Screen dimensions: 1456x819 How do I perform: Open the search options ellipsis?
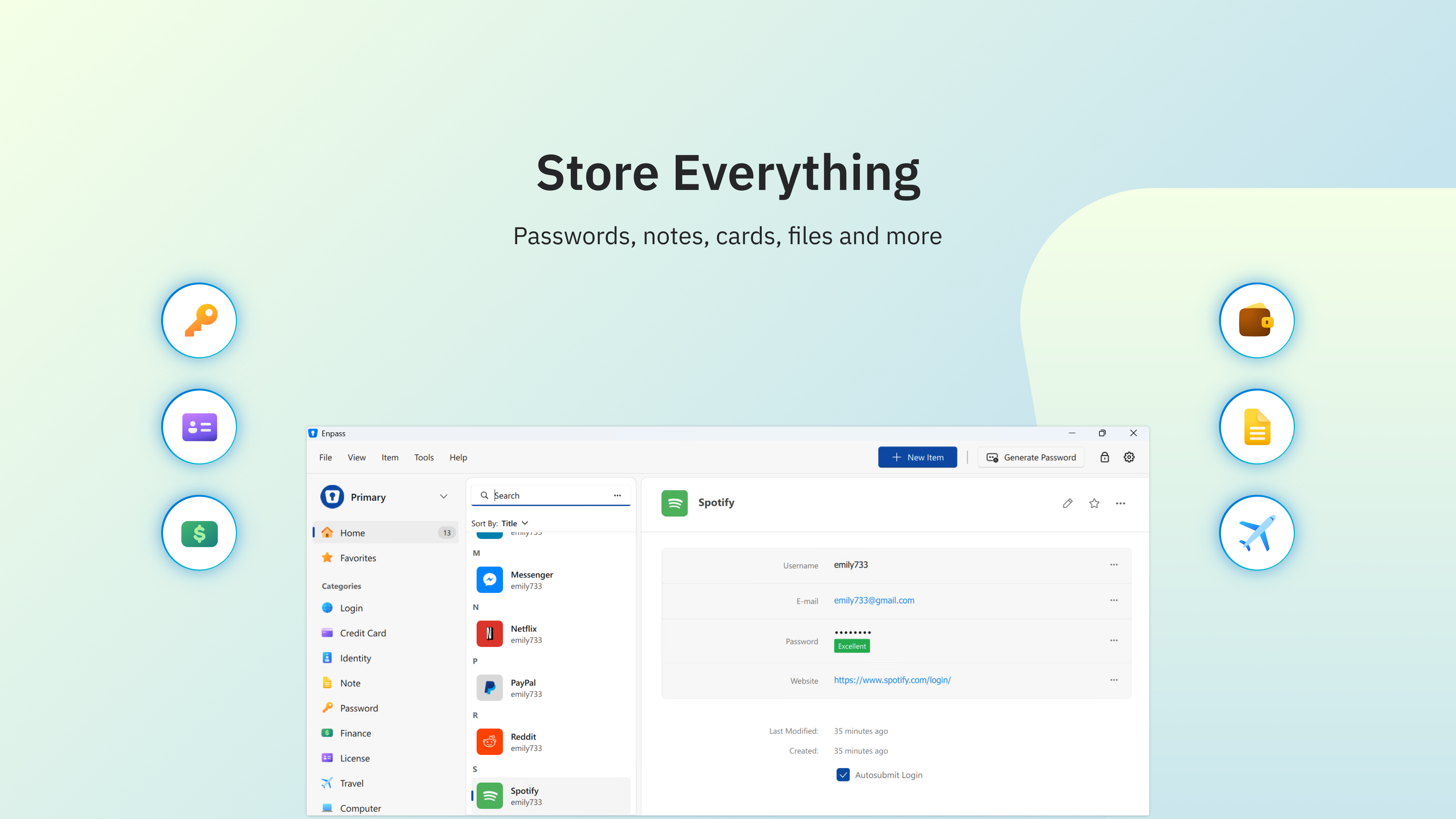pyautogui.click(x=617, y=495)
